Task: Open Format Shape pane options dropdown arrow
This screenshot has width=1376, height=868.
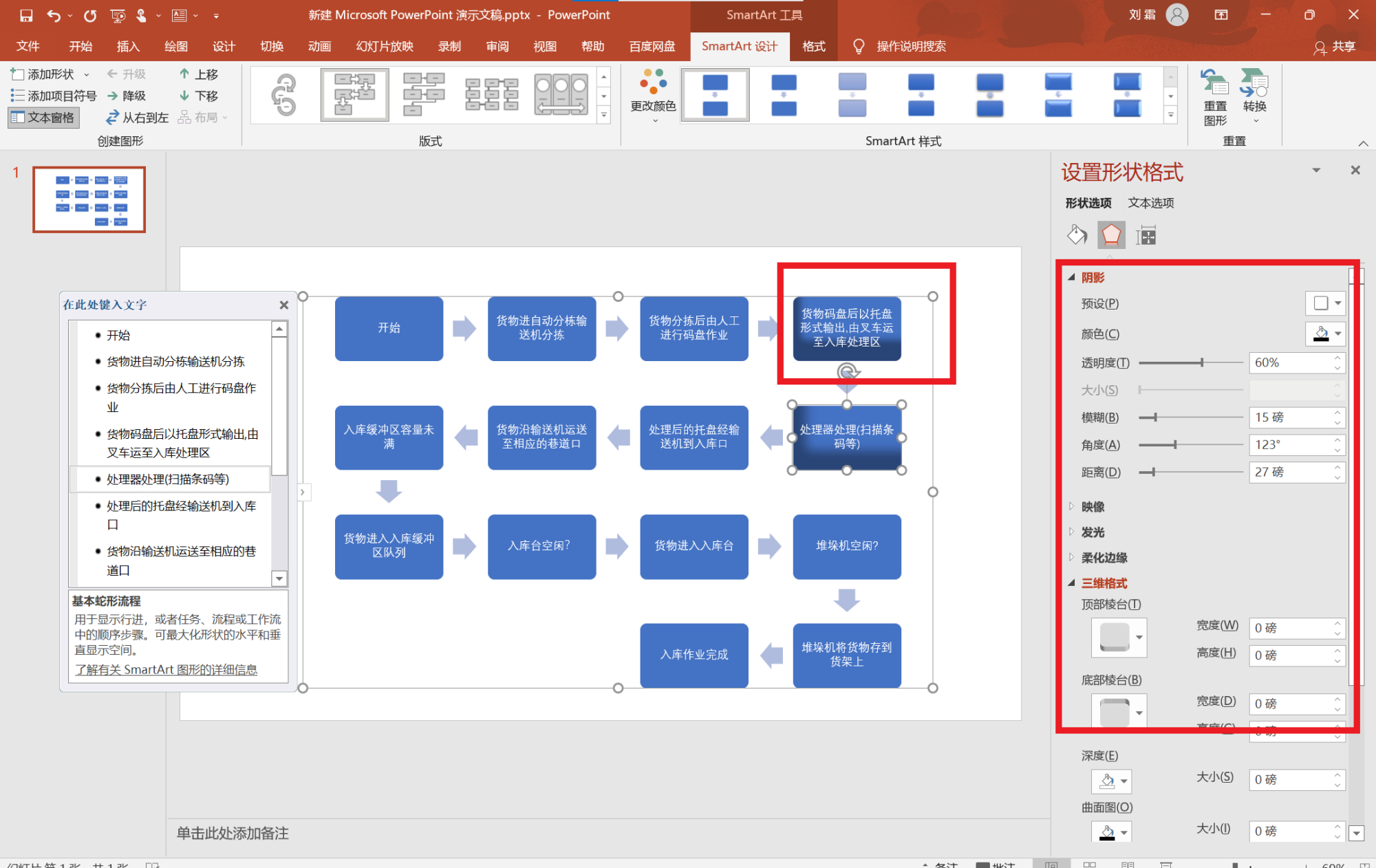Action: click(1316, 170)
